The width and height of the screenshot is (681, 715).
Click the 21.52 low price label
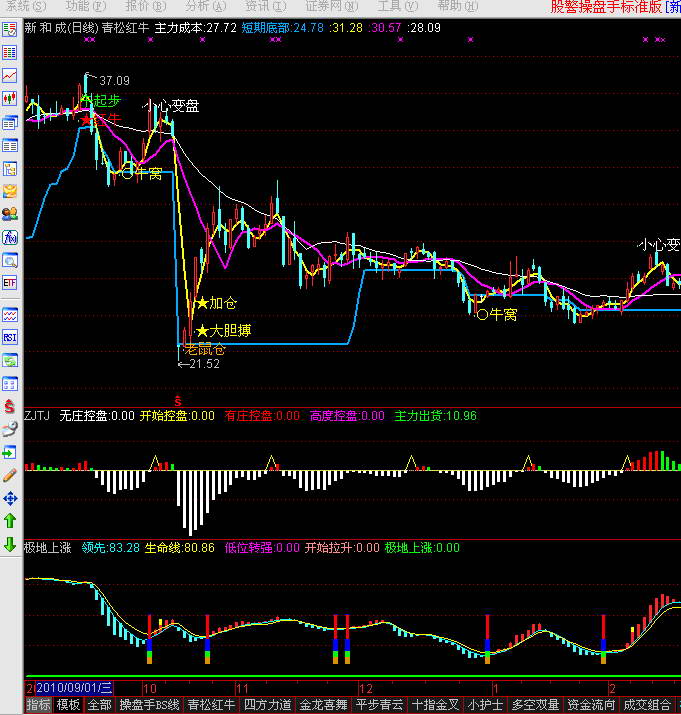coord(204,364)
